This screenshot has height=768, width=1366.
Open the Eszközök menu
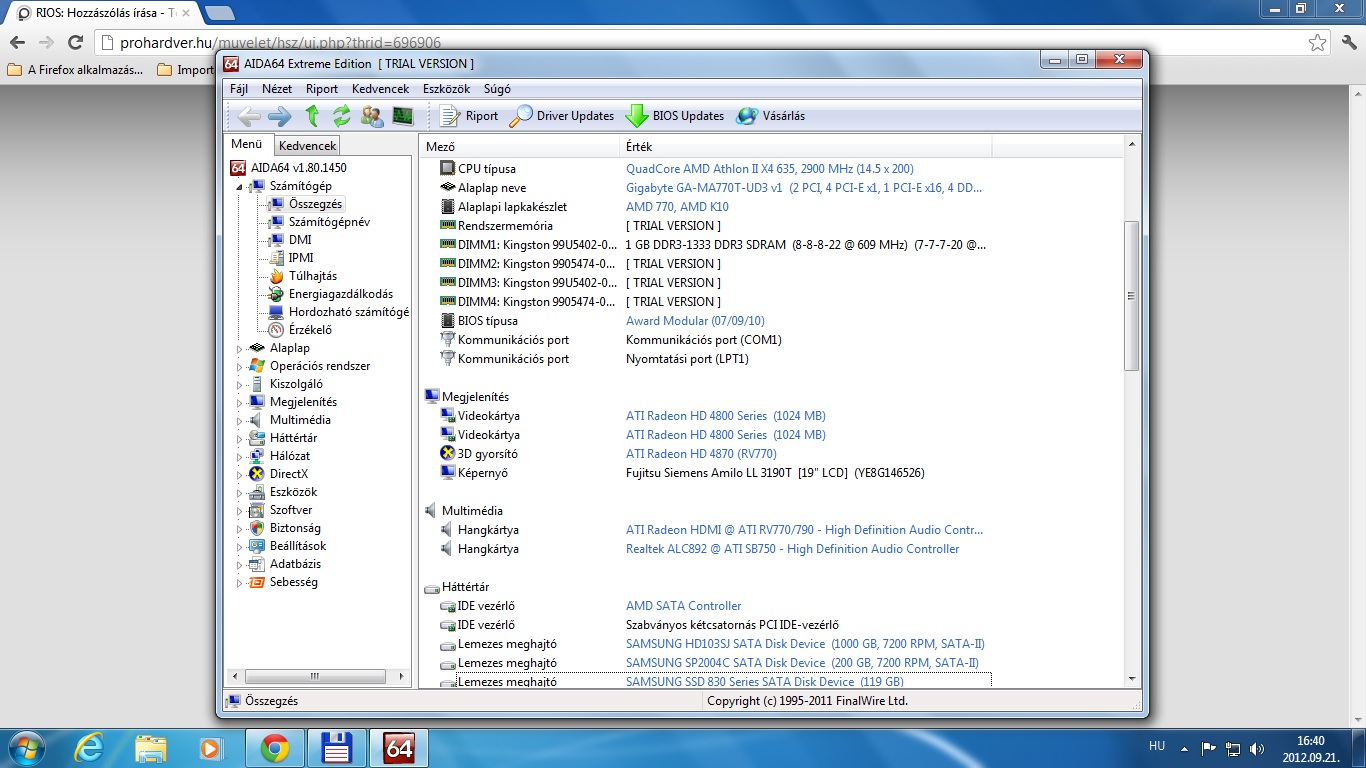[x=446, y=89]
